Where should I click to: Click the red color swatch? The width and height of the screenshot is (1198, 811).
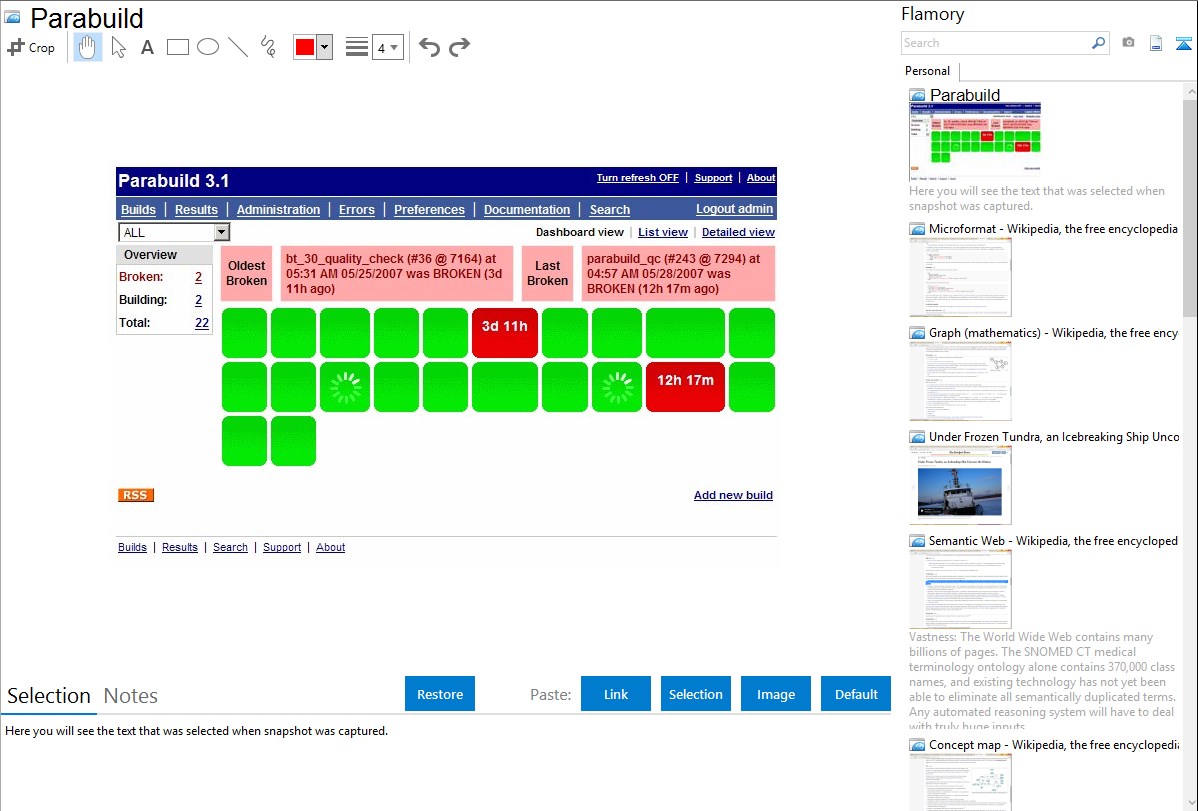305,47
